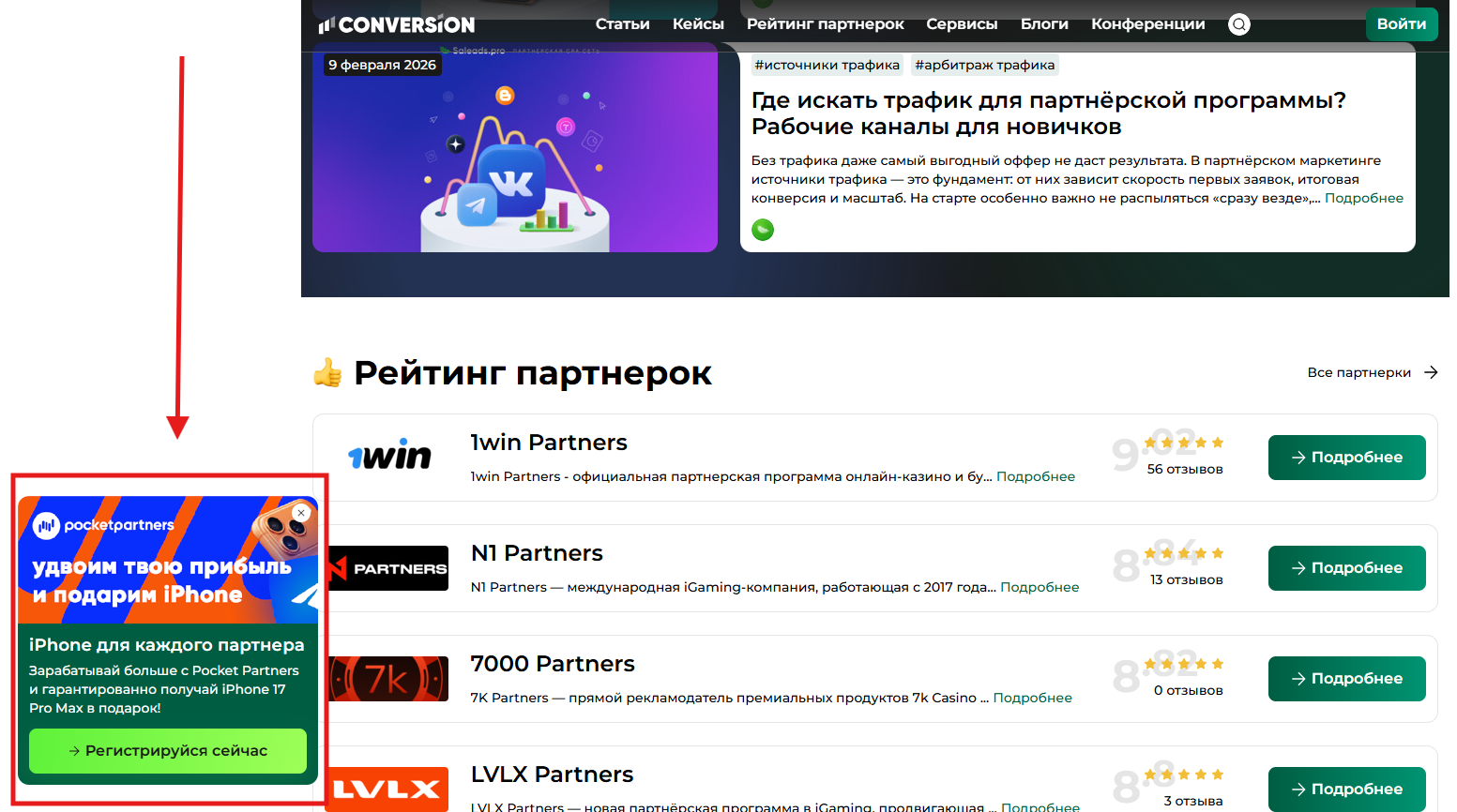
Task: Click the Conversion site logo
Action: [x=397, y=23]
